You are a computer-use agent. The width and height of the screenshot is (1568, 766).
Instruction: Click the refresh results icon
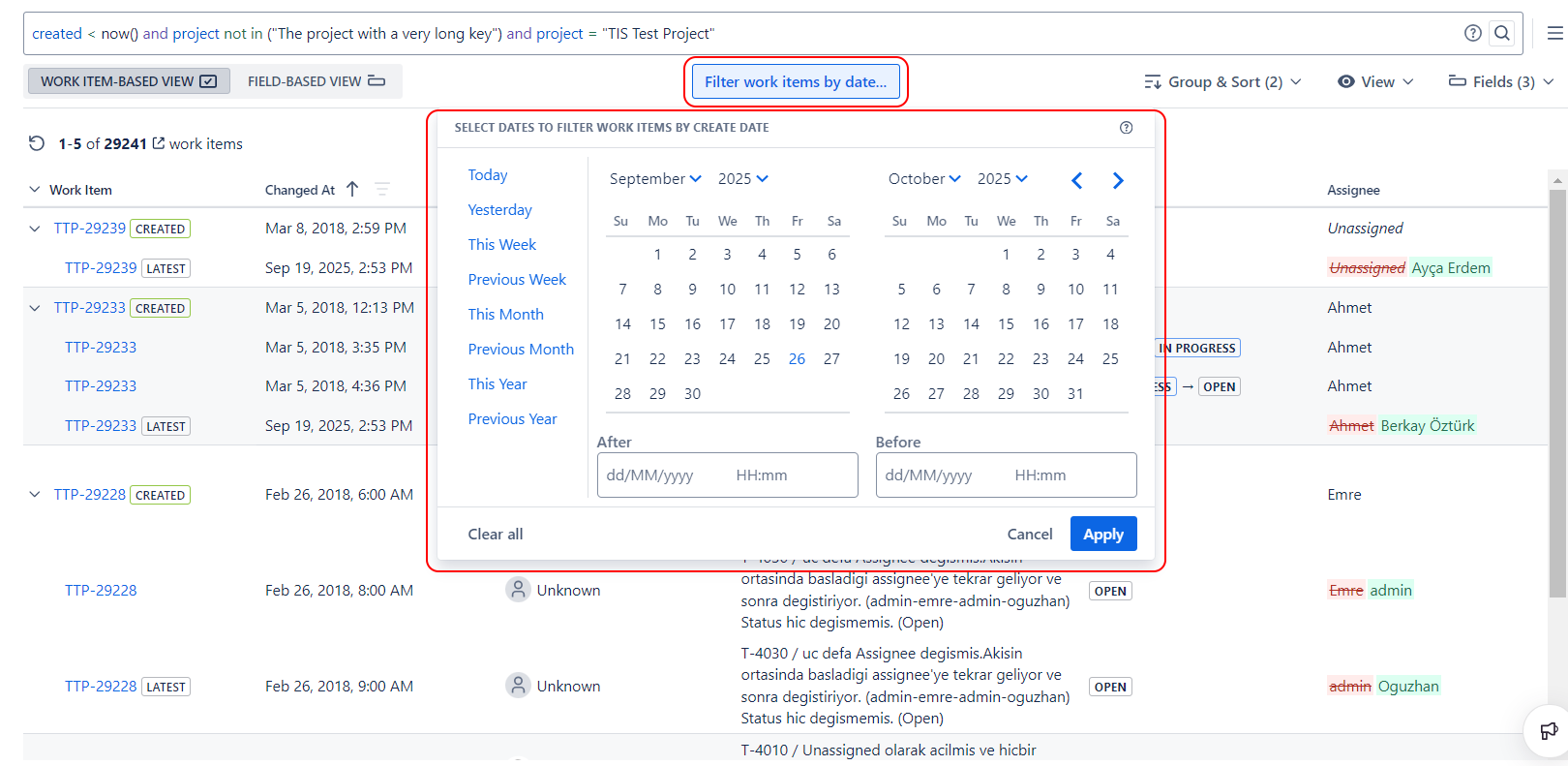37,143
